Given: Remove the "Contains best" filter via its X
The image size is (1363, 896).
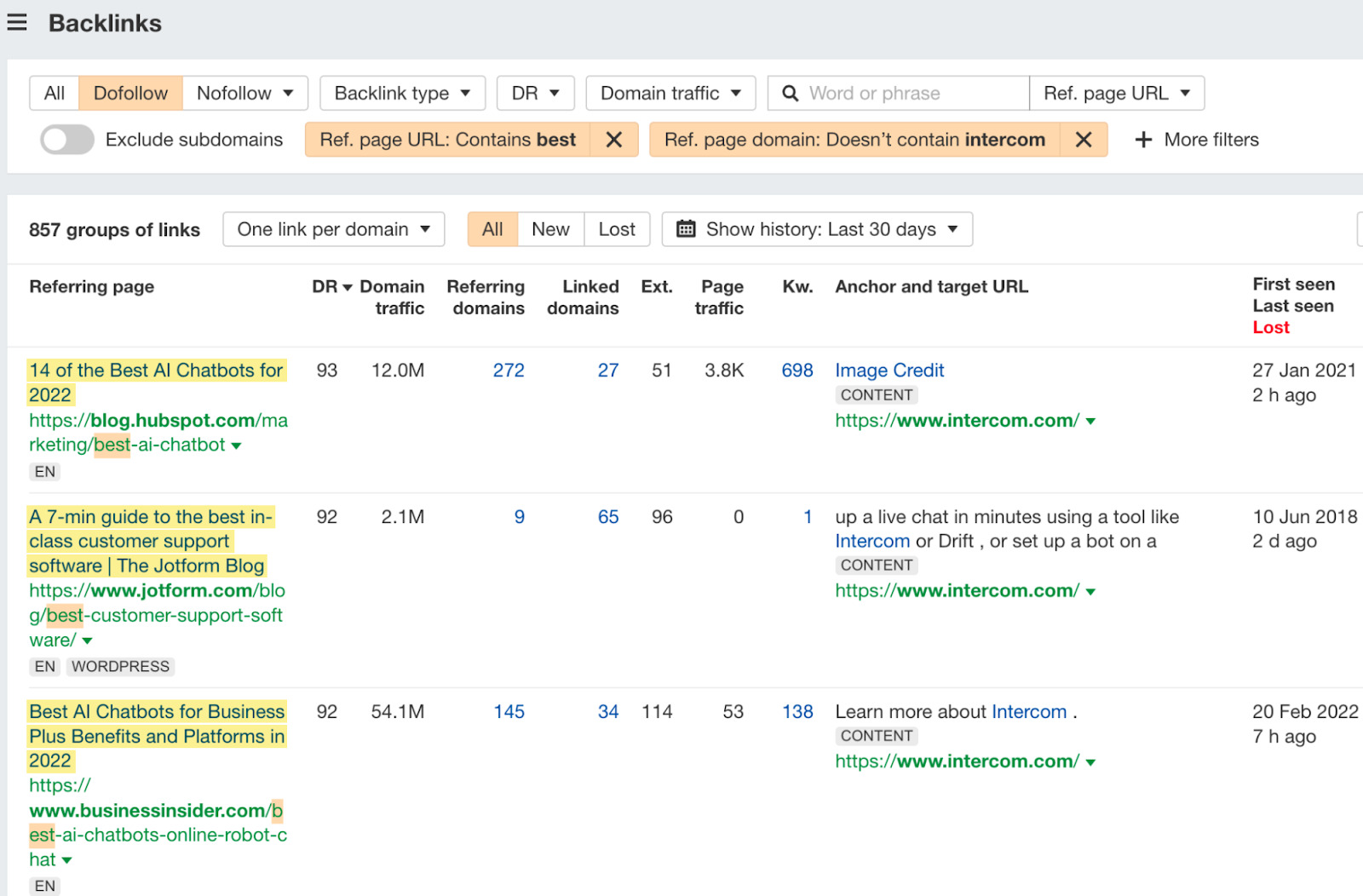Looking at the screenshot, I should tap(614, 139).
